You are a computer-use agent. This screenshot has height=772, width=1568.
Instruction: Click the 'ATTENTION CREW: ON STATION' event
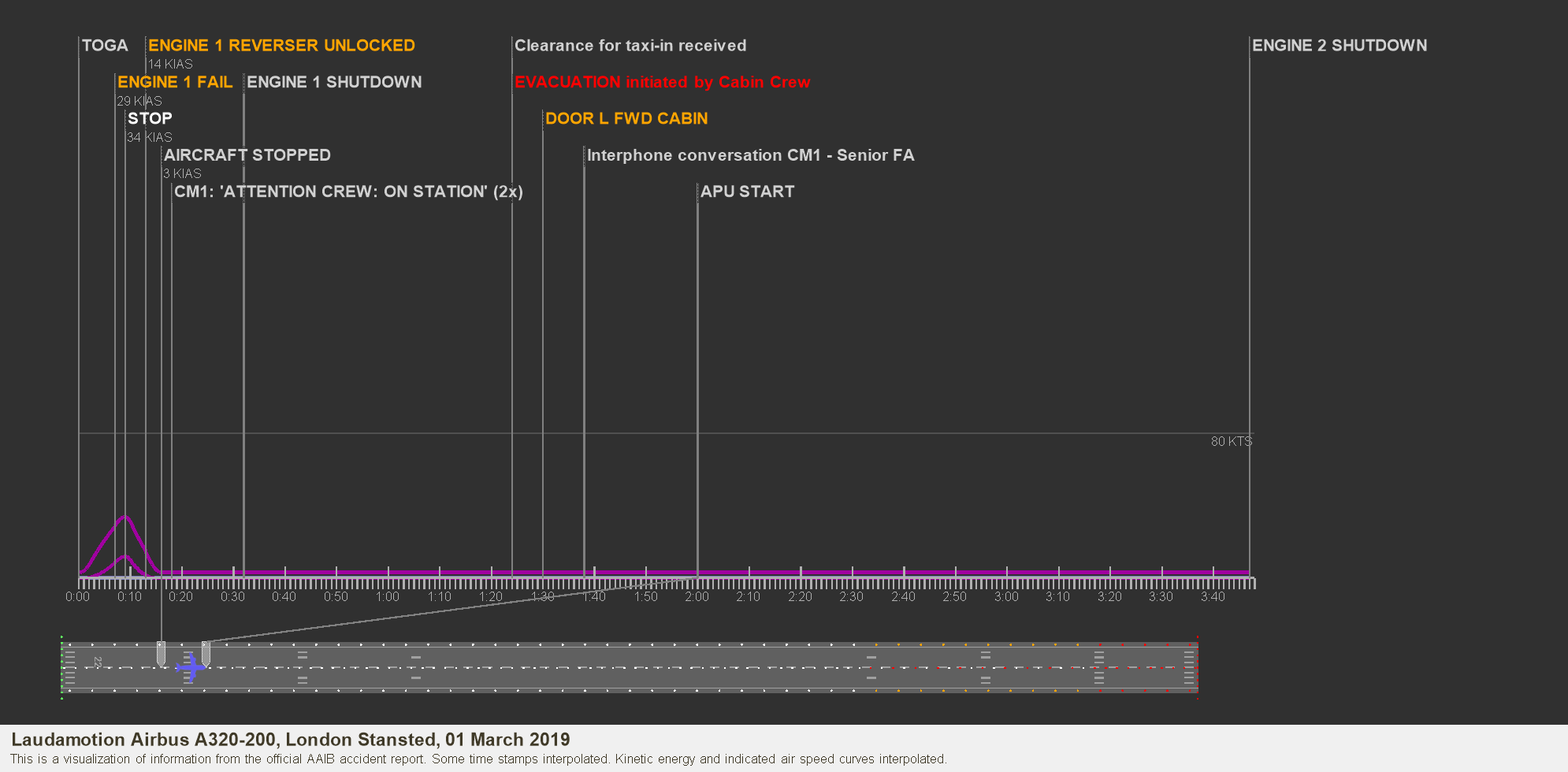348,191
